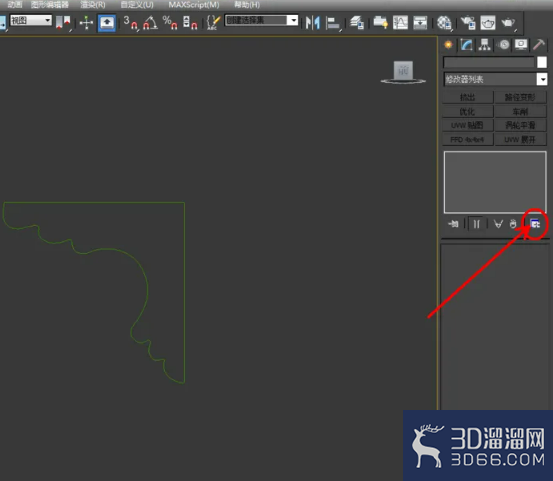553x481 pixels.
Task: Open the white object color swatch
Action: coord(542,62)
